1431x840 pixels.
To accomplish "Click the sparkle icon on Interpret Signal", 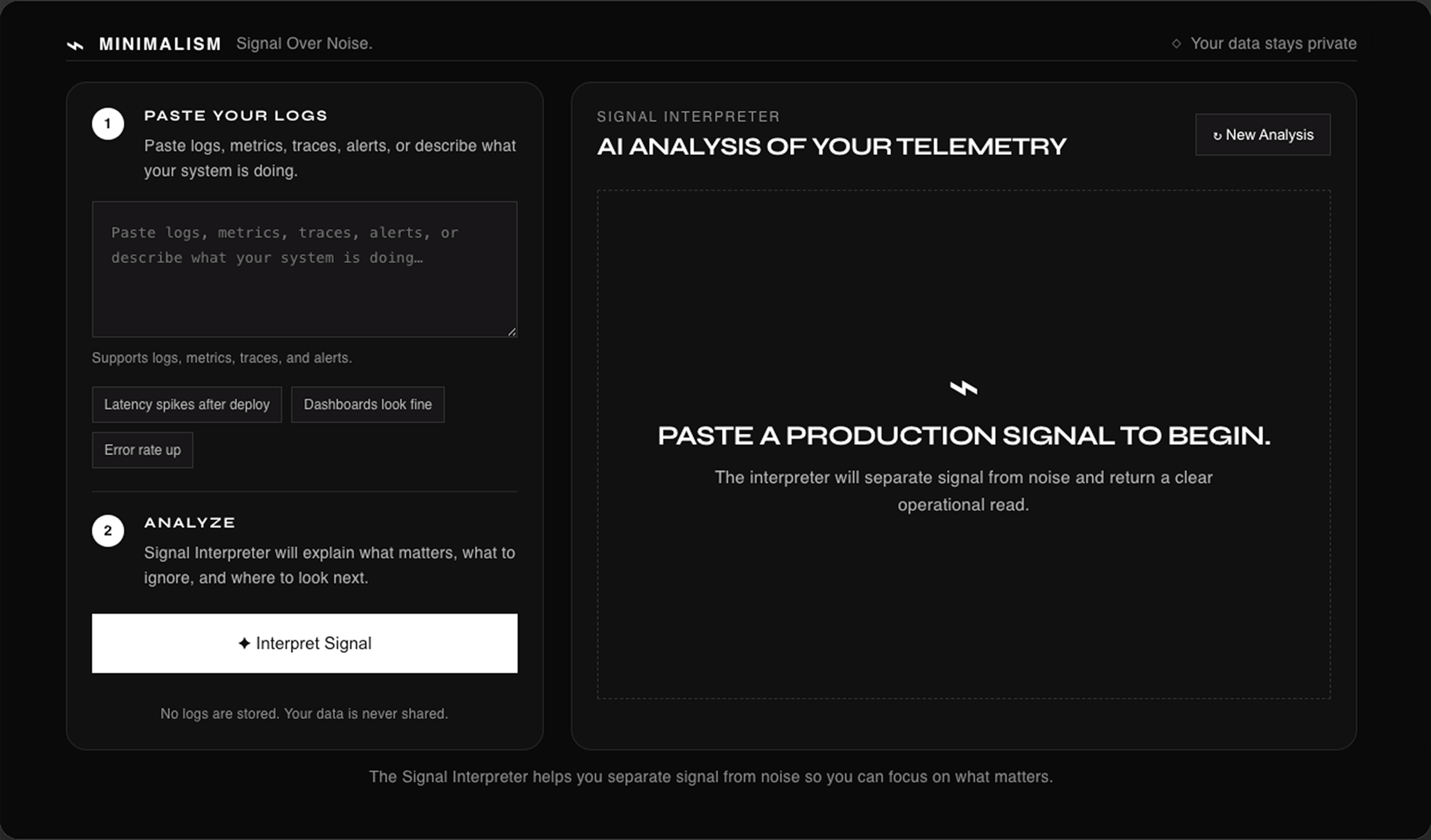I will point(244,643).
